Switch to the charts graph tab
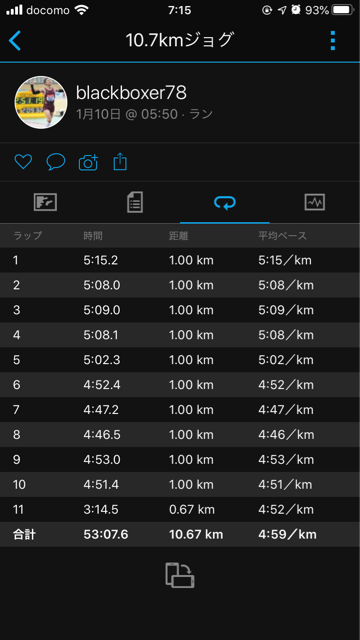The width and height of the screenshot is (360, 640). tap(315, 202)
